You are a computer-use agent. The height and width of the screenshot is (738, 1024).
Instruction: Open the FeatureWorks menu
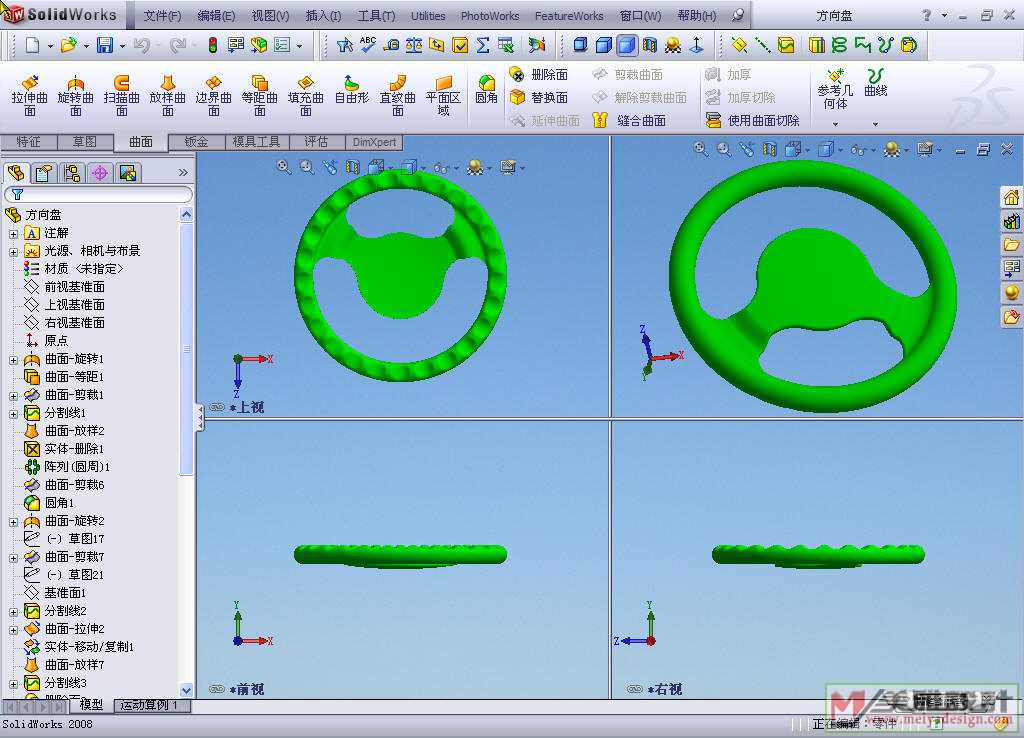pyautogui.click(x=569, y=16)
